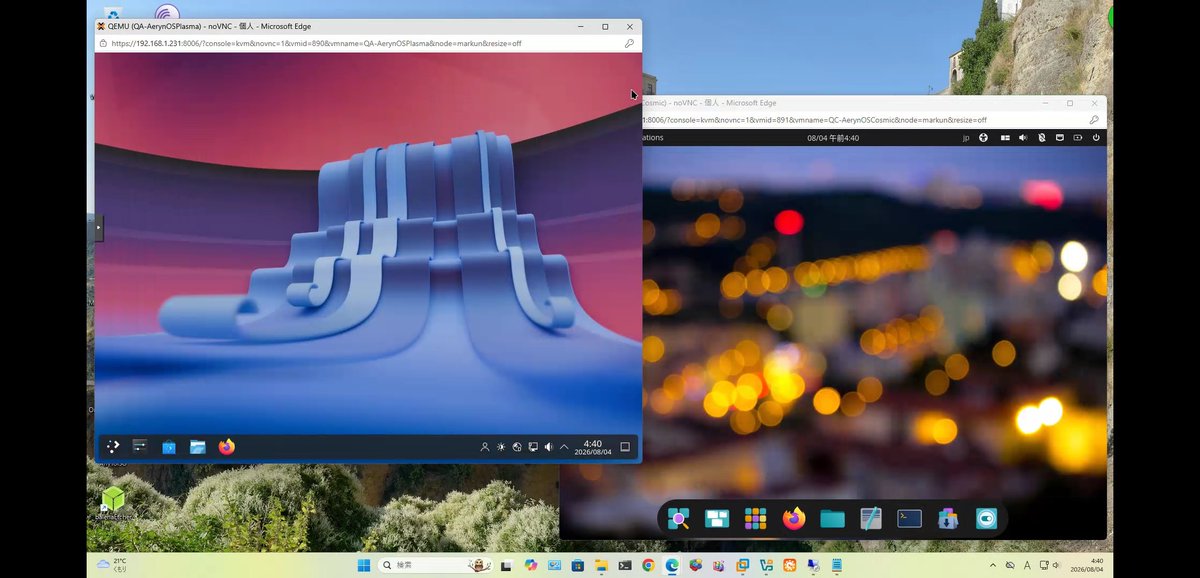Click the Windows taskbar search box
Screen dimensions: 1200x578
click(x=436, y=565)
